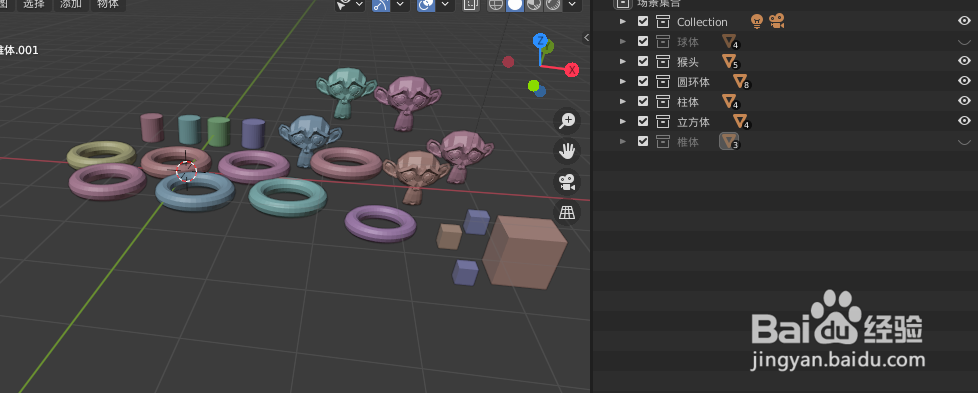Click the blue Z axis on gizmo
Screen dimensions: 978x393
point(540,41)
